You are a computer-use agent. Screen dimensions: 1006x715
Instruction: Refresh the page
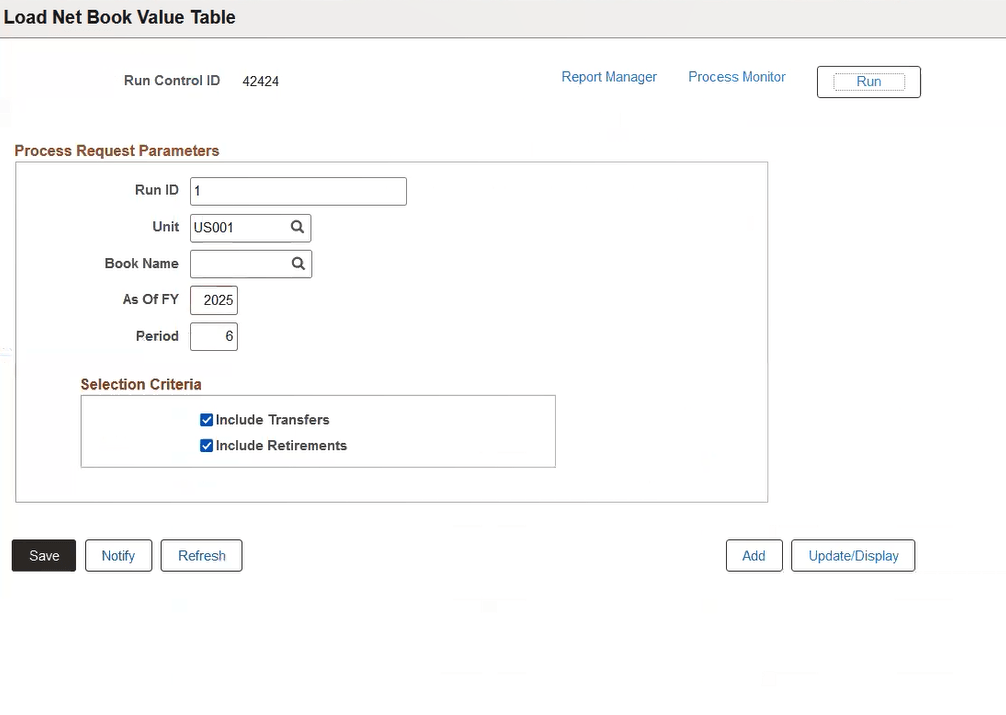coord(201,555)
